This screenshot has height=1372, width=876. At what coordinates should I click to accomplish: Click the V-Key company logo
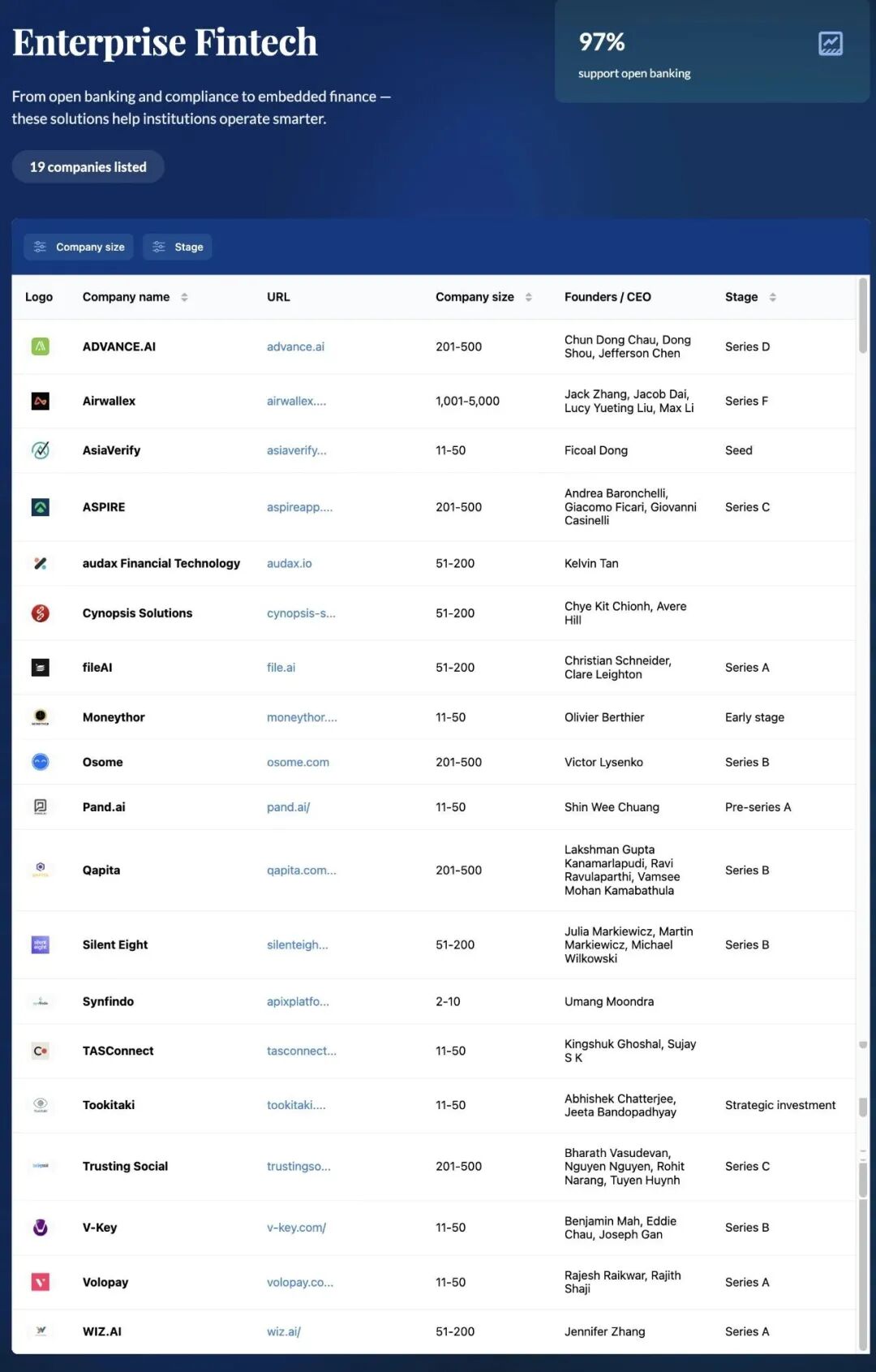[x=40, y=1228]
